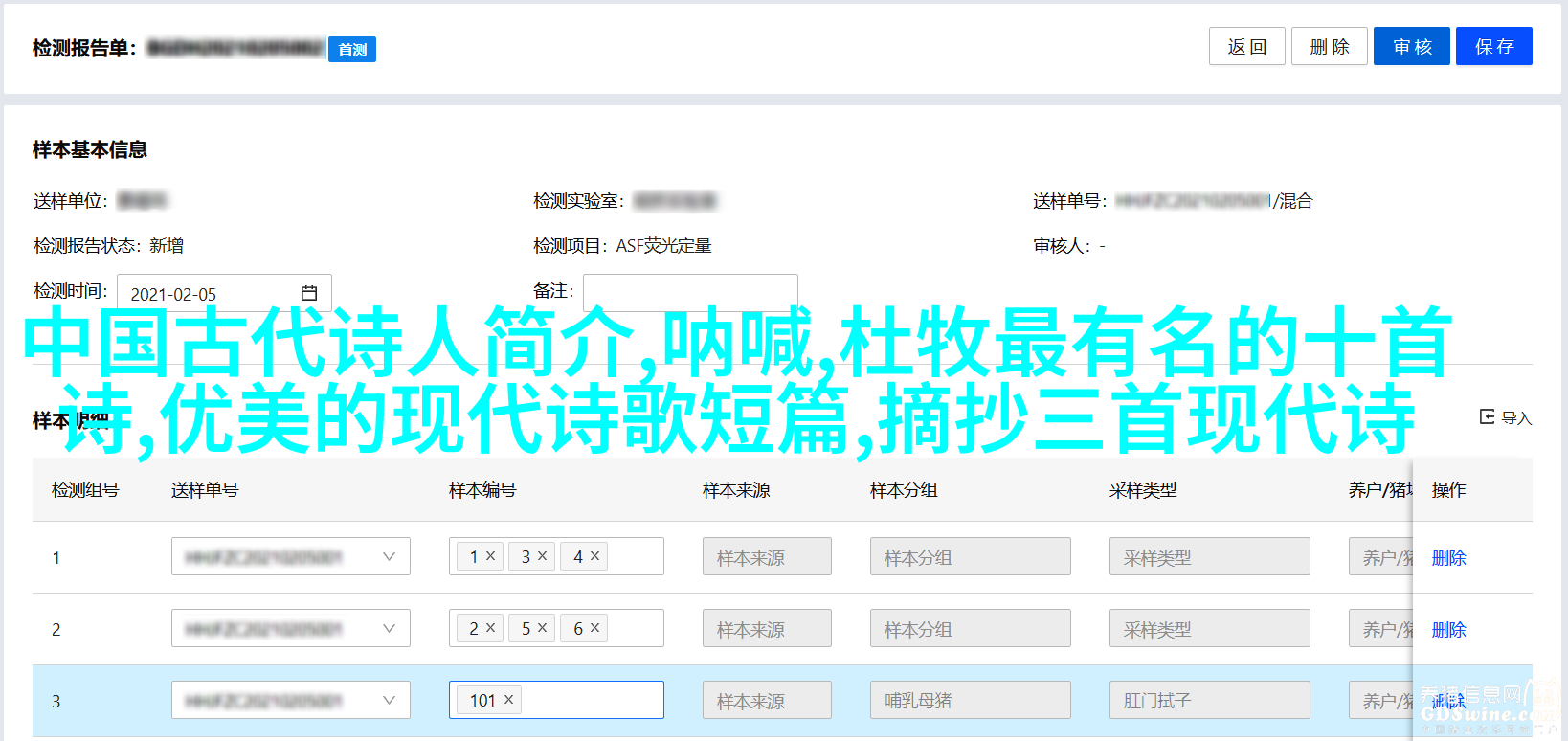1568x741 pixels.
Task: Click the 删除 button in header
Action: click(1329, 46)
